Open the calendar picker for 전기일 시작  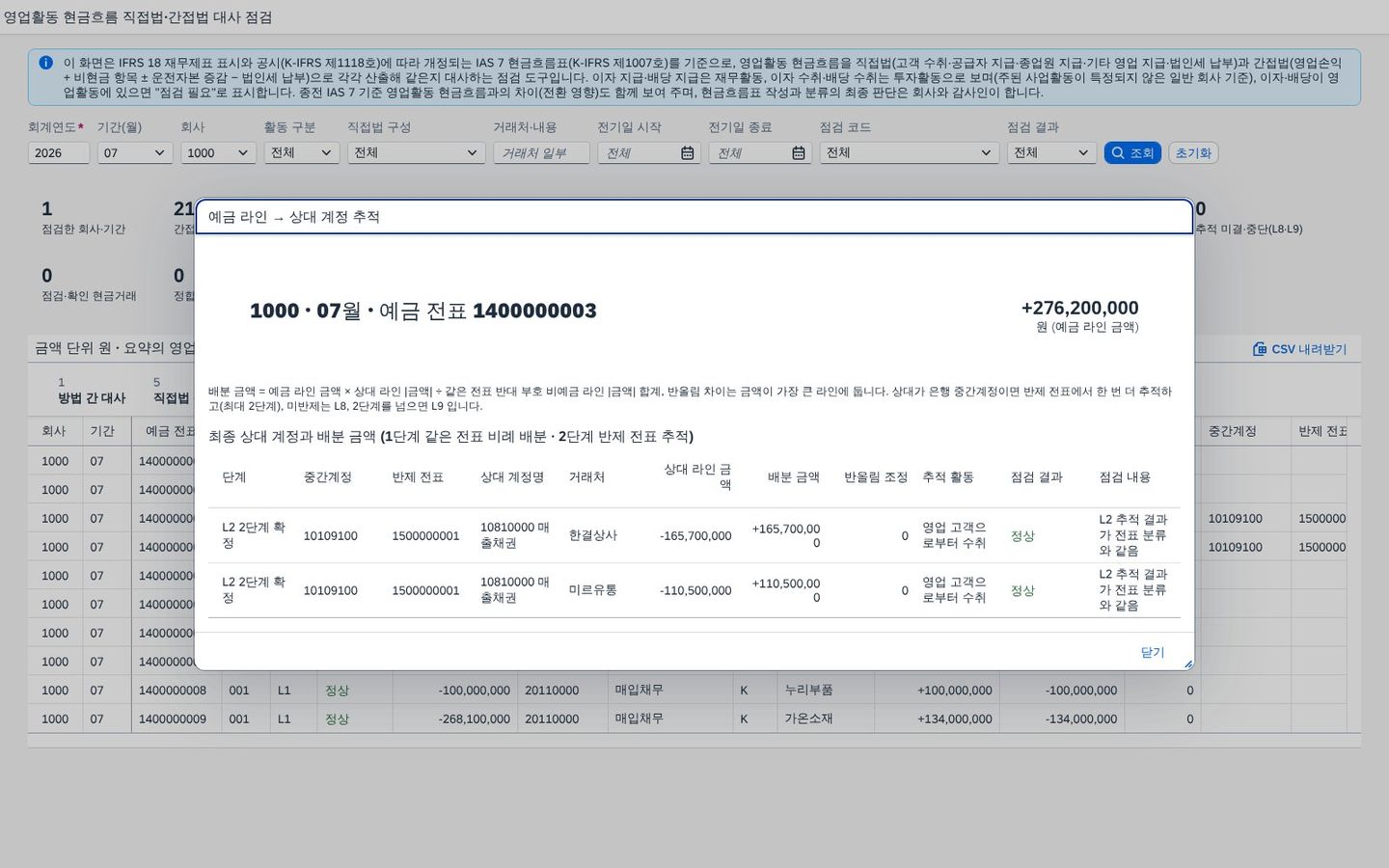tap(687, 152)
